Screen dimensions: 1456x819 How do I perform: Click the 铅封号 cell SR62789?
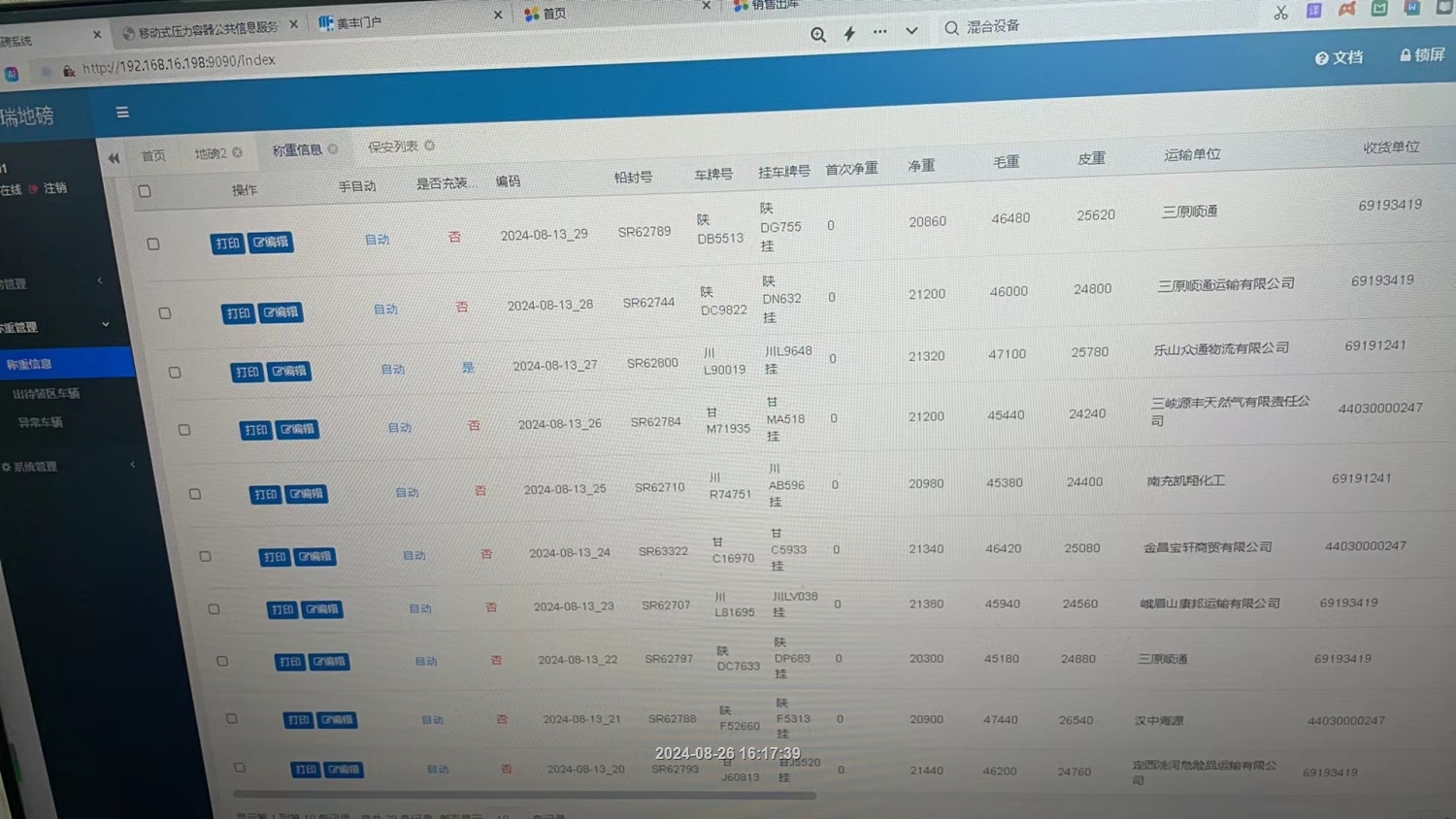(645, 232)
